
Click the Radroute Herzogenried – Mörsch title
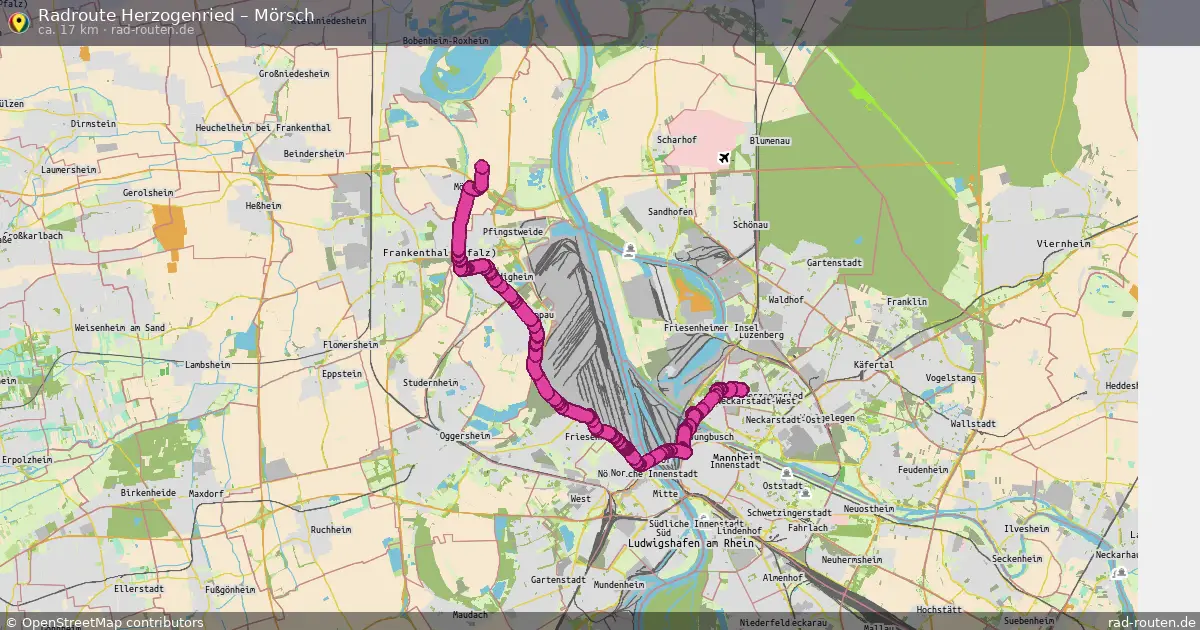point(176,14)
